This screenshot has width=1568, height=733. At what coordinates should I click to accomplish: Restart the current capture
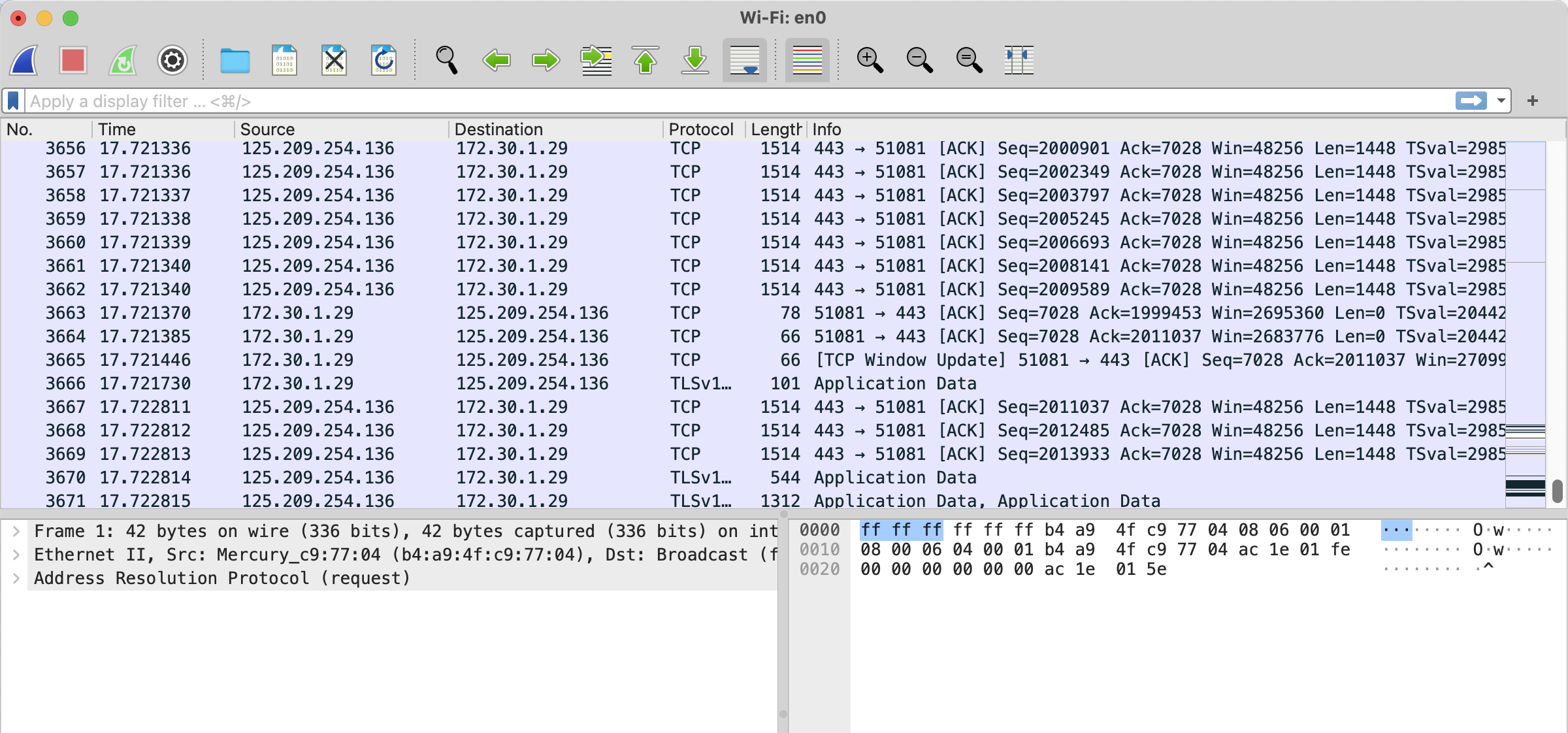123,61
